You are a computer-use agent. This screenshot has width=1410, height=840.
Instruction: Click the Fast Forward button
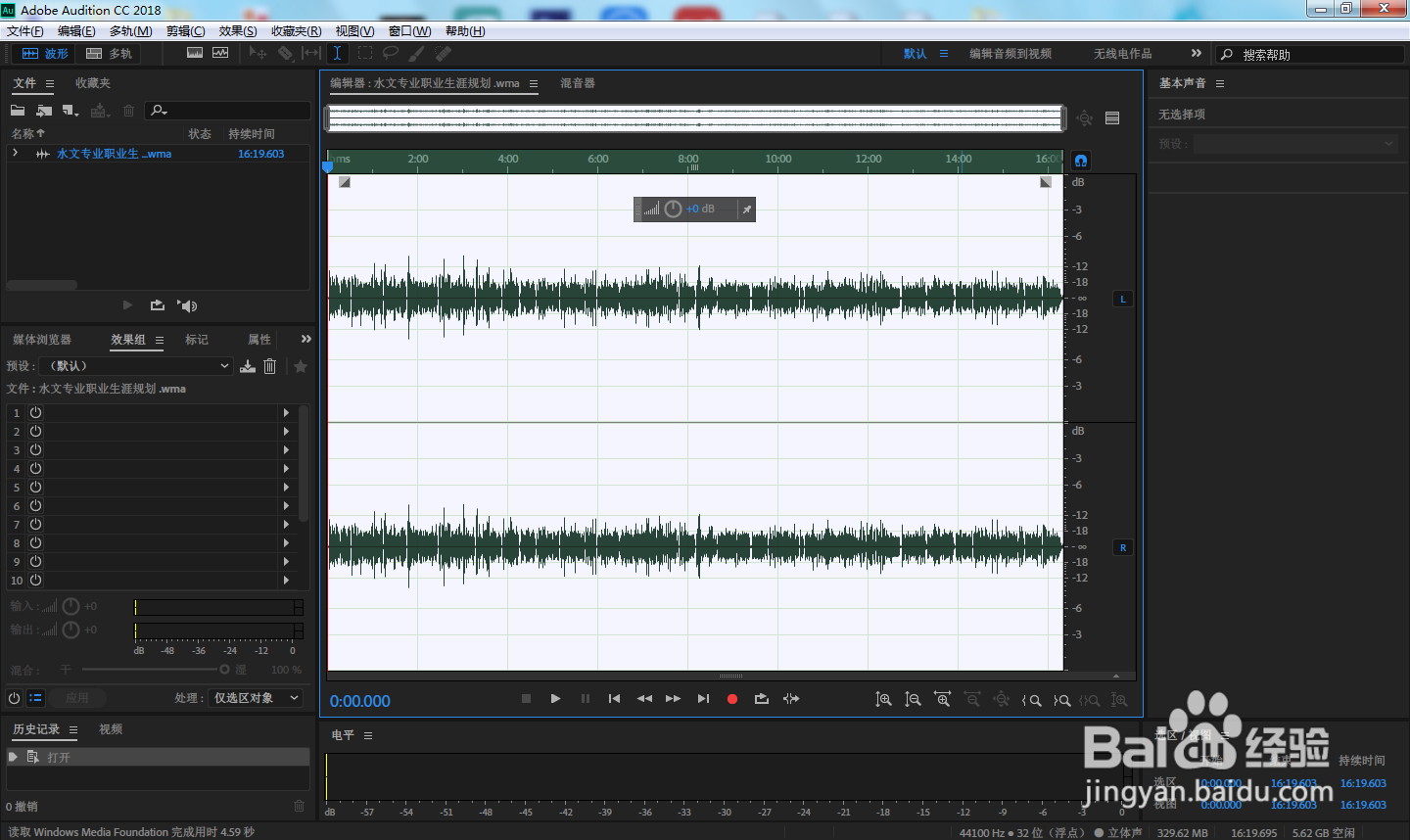(673, 699)
